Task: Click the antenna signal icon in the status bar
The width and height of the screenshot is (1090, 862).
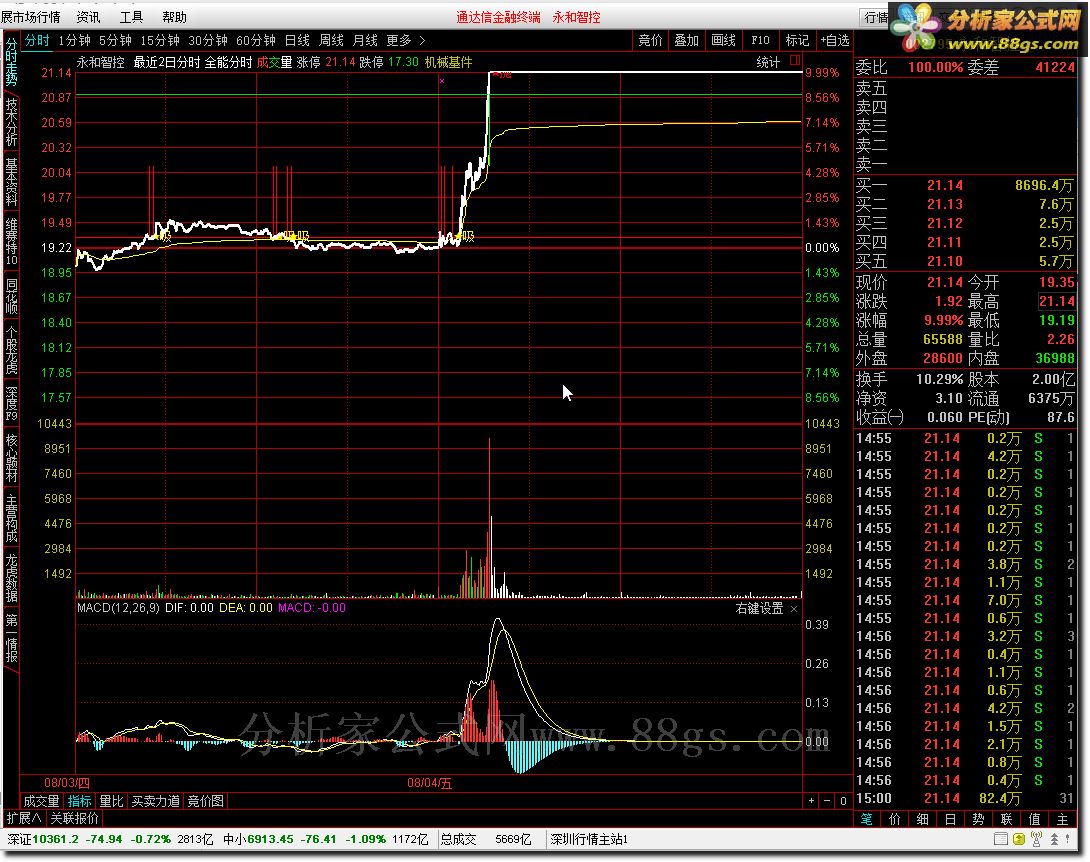Action: coord(1036,839)
